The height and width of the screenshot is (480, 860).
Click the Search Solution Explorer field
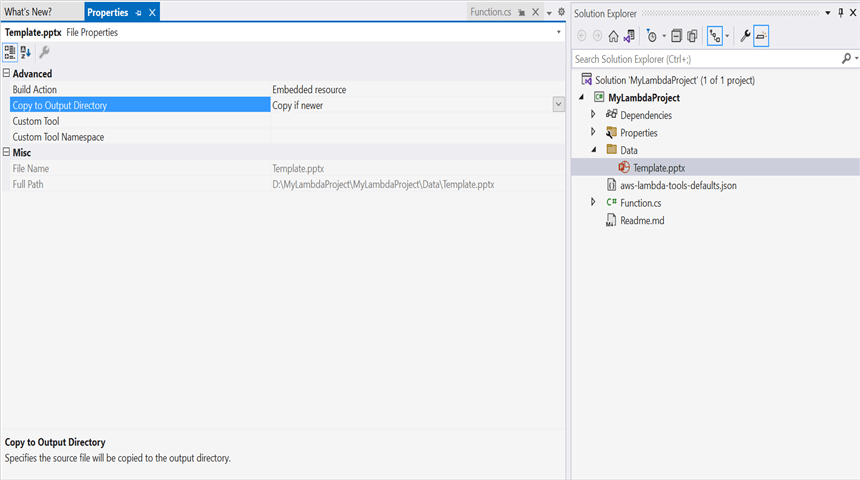point(700,59)
